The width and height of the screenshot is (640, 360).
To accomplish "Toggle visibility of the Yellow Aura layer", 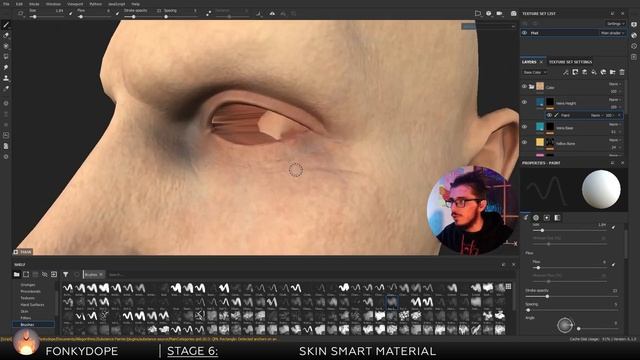I will point(524,142).
